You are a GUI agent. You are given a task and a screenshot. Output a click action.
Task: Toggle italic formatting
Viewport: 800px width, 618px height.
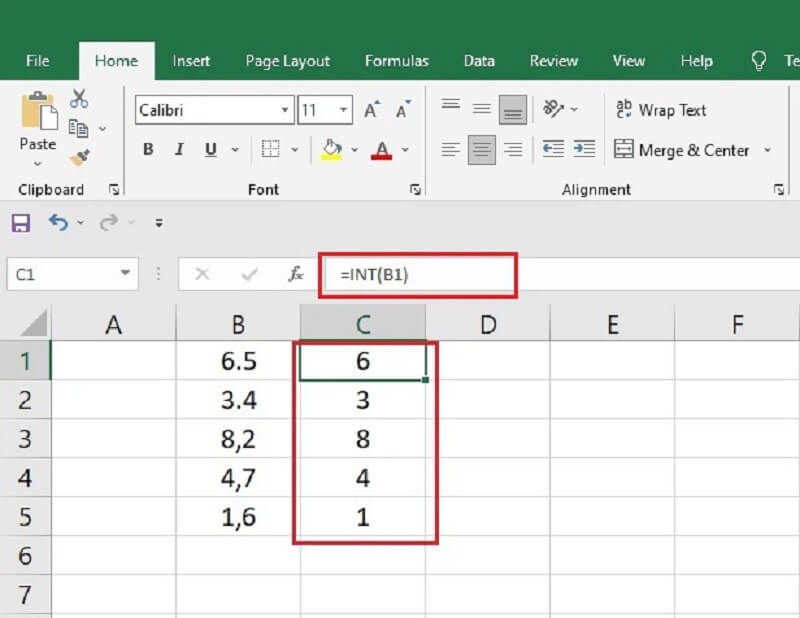click(179, 150)
